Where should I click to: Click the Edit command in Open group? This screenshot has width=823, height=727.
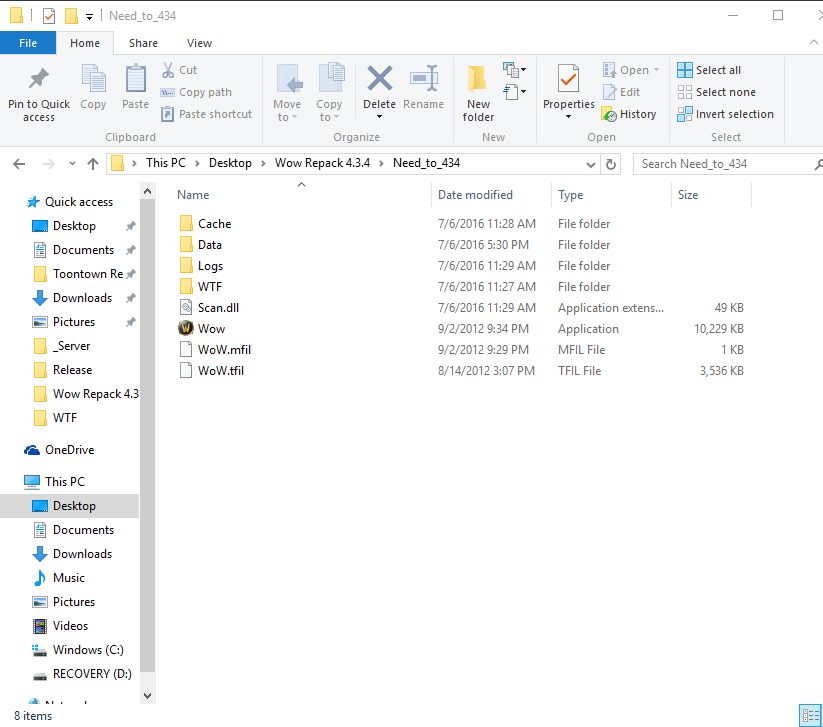click(x=621, y=92)
